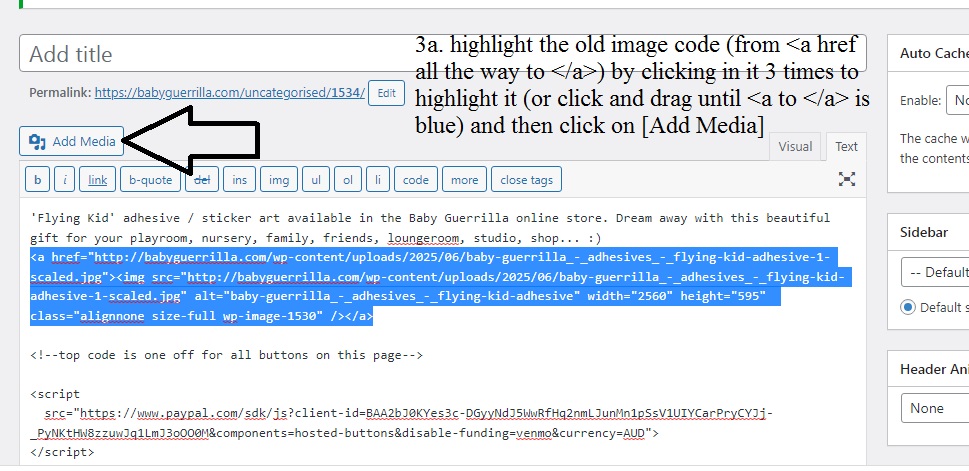Viewport: 969px width, 471px height.
Task: Open the babyguerrilla.com permalink
Action: click(x=230, y=93)
